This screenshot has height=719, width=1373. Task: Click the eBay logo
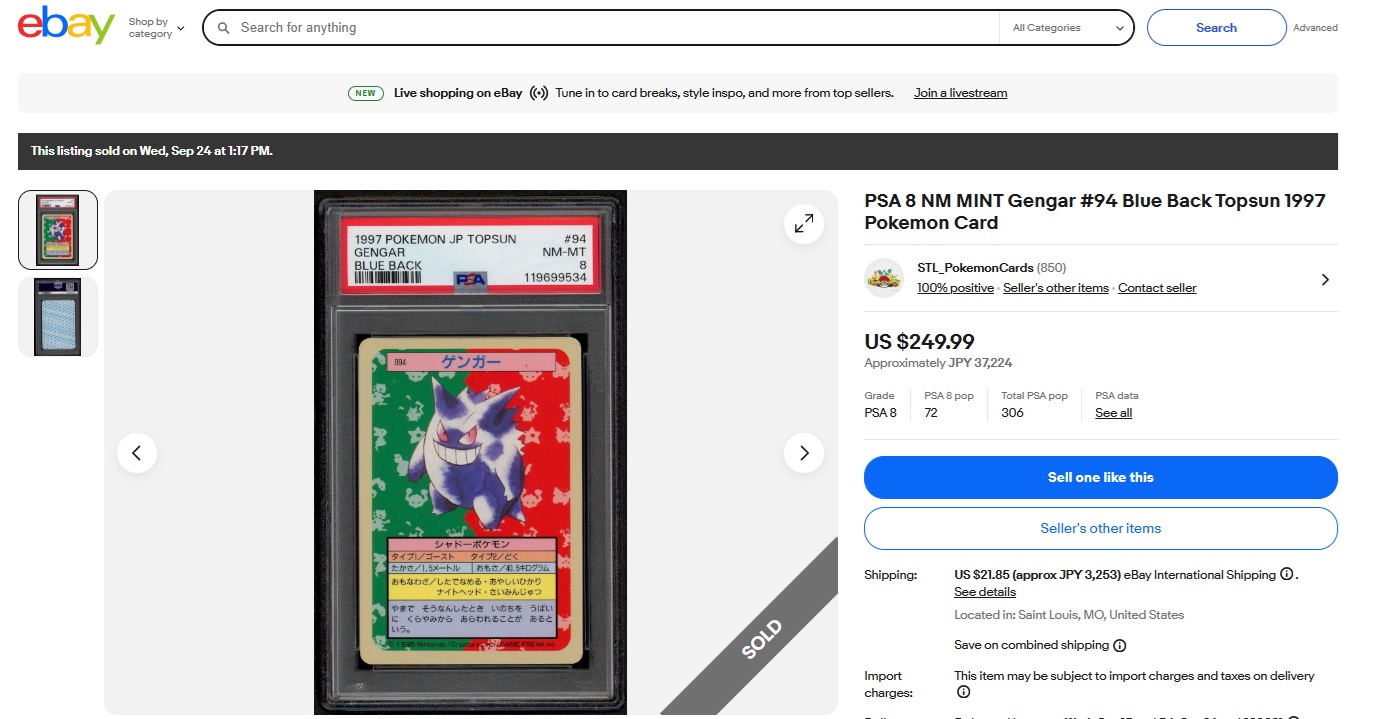(x=66, y=26)
